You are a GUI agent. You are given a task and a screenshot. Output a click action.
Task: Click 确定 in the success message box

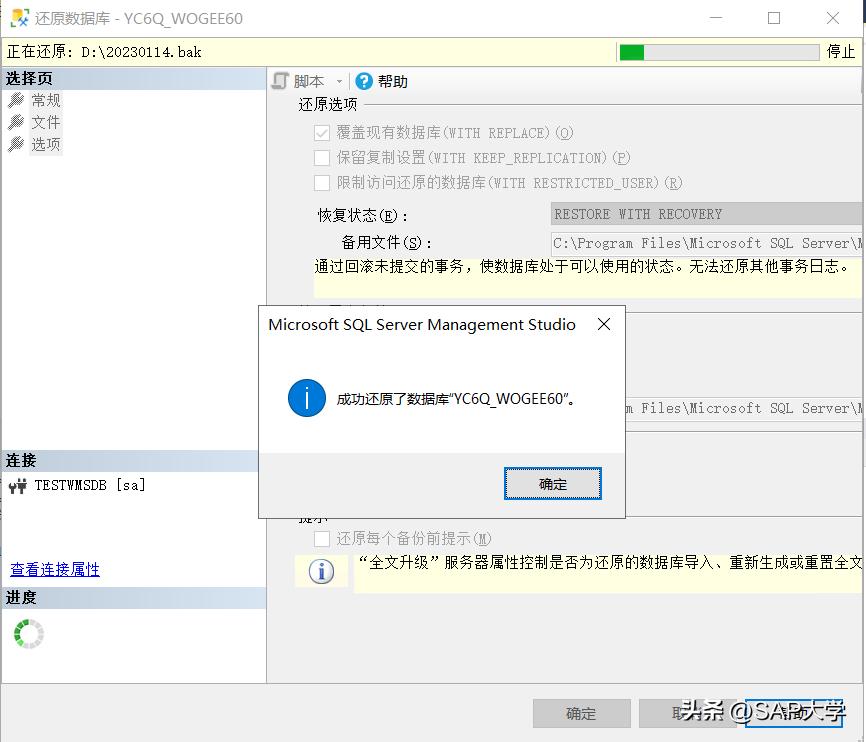(x=552, y=484)
